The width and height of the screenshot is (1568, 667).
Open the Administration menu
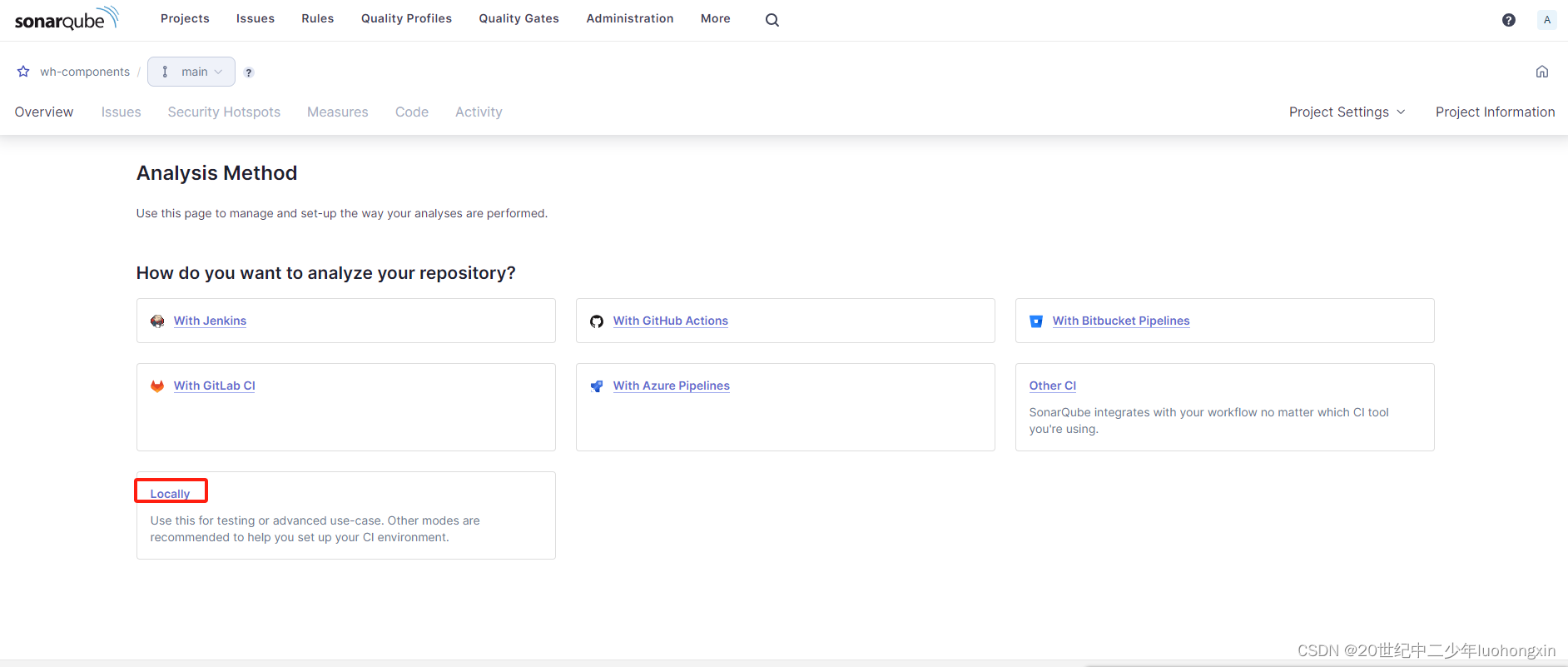point(630,18)
